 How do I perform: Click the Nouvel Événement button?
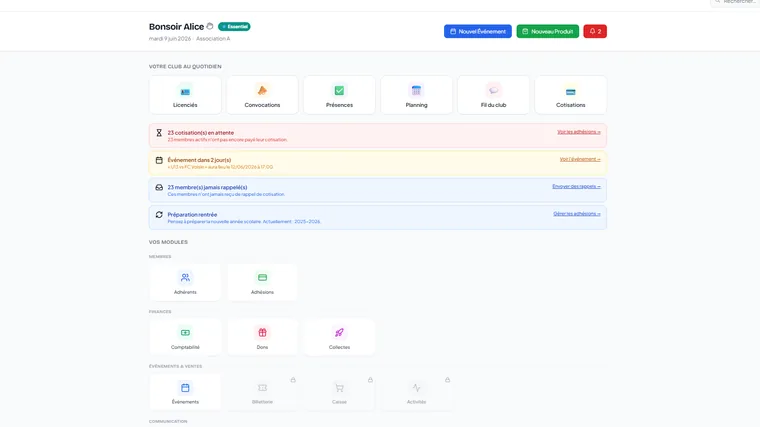pyautogui.click(x=478, y=32)
